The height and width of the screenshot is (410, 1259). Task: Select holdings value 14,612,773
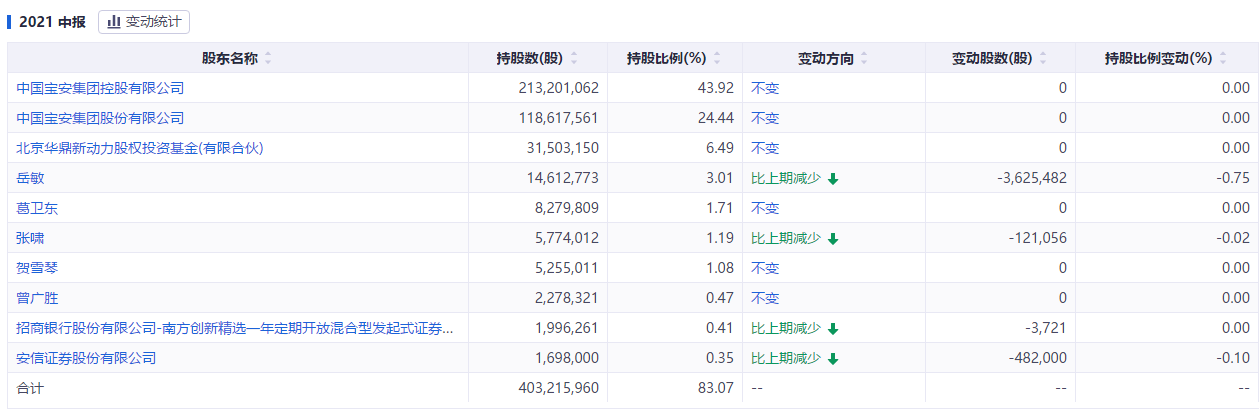click(x=562, y=178)
